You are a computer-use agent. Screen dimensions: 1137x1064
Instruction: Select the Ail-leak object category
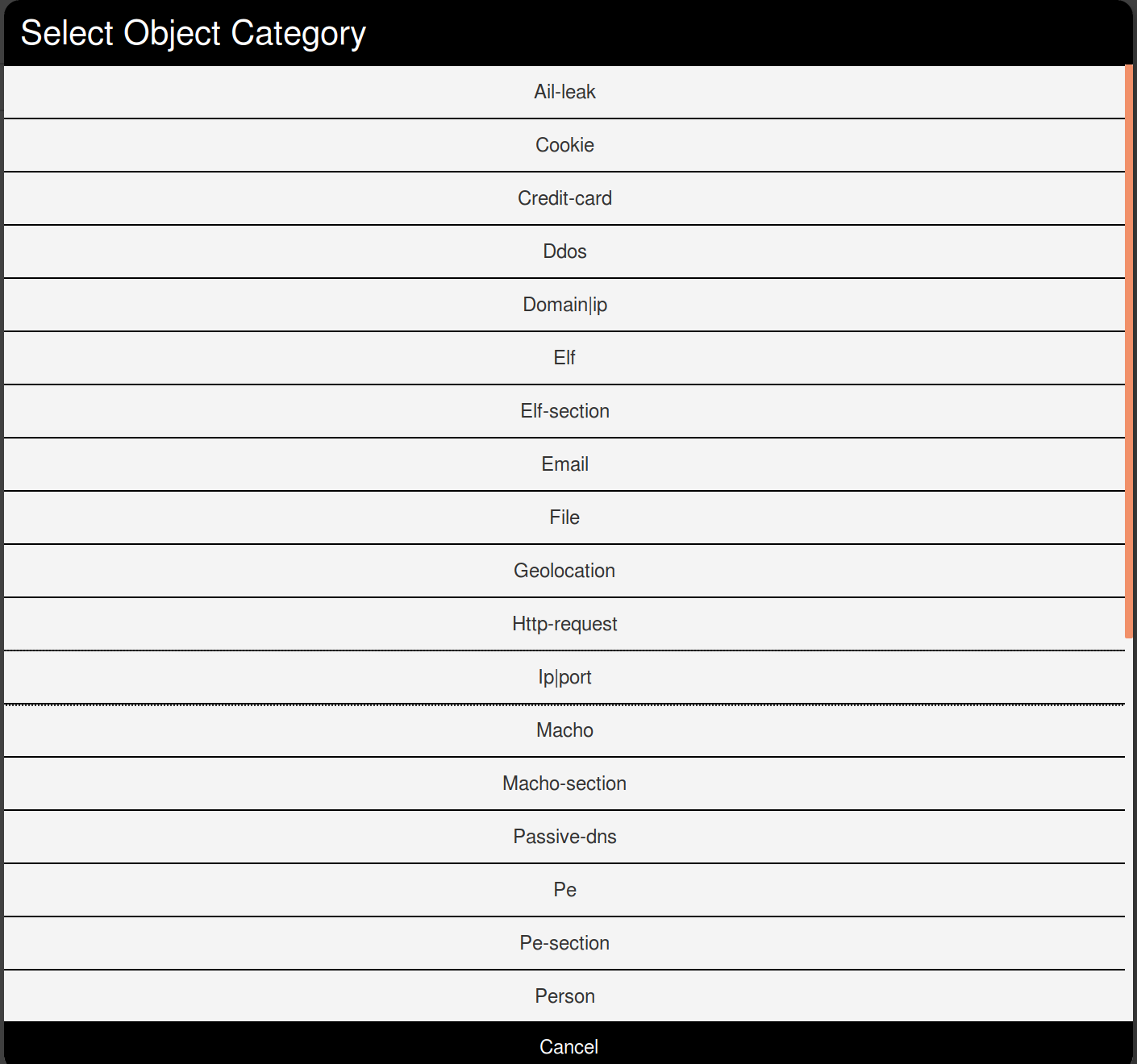[x=564, y=92]
